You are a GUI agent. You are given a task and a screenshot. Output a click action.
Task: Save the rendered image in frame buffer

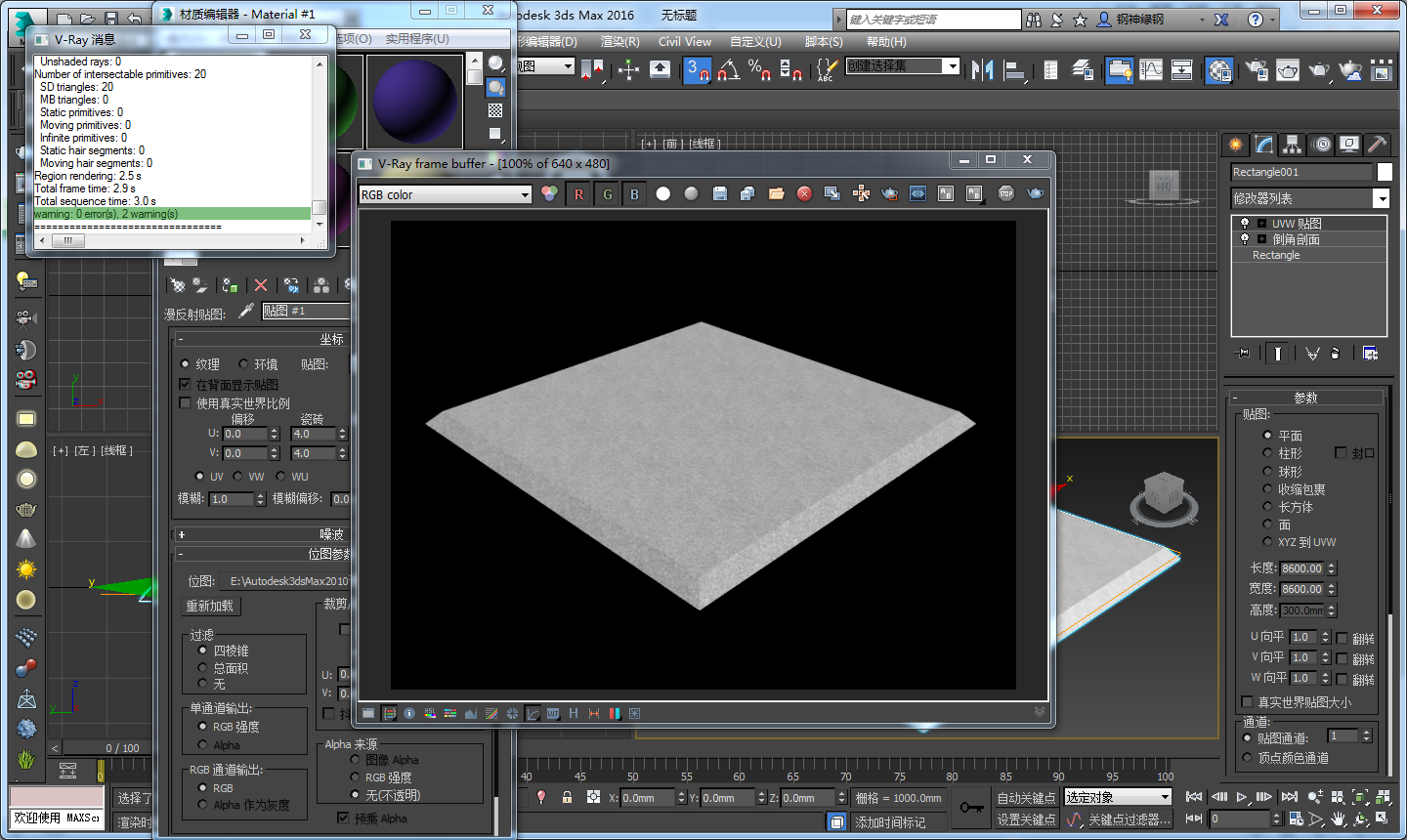(x=719, y=194)
